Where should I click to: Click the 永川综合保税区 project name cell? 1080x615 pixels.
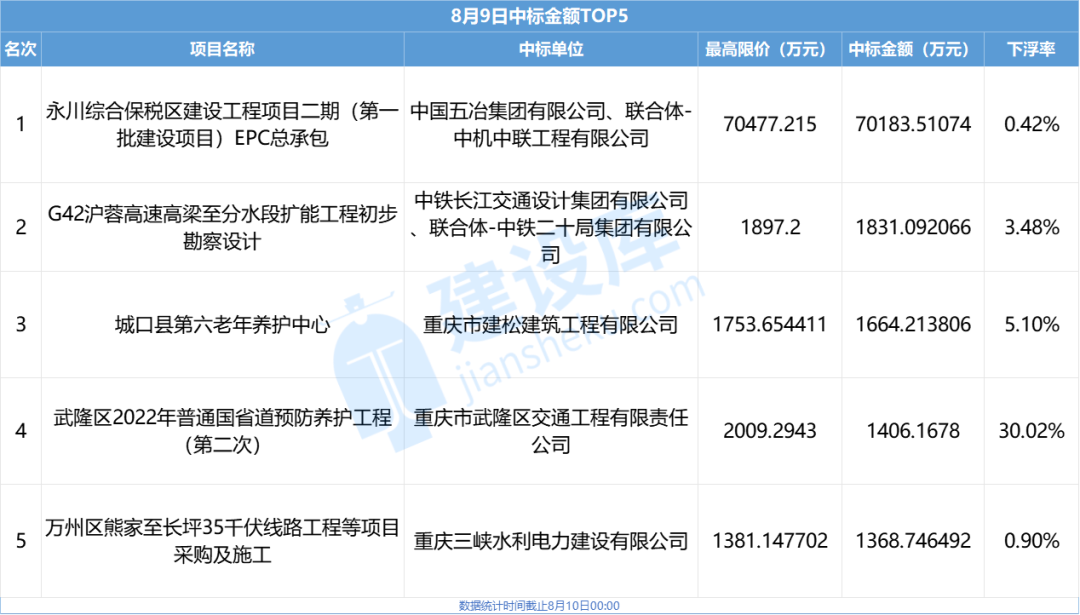tap(220, 123)
